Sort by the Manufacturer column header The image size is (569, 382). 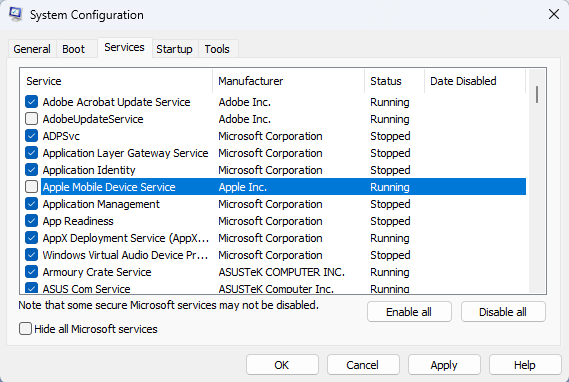point(288,81)
